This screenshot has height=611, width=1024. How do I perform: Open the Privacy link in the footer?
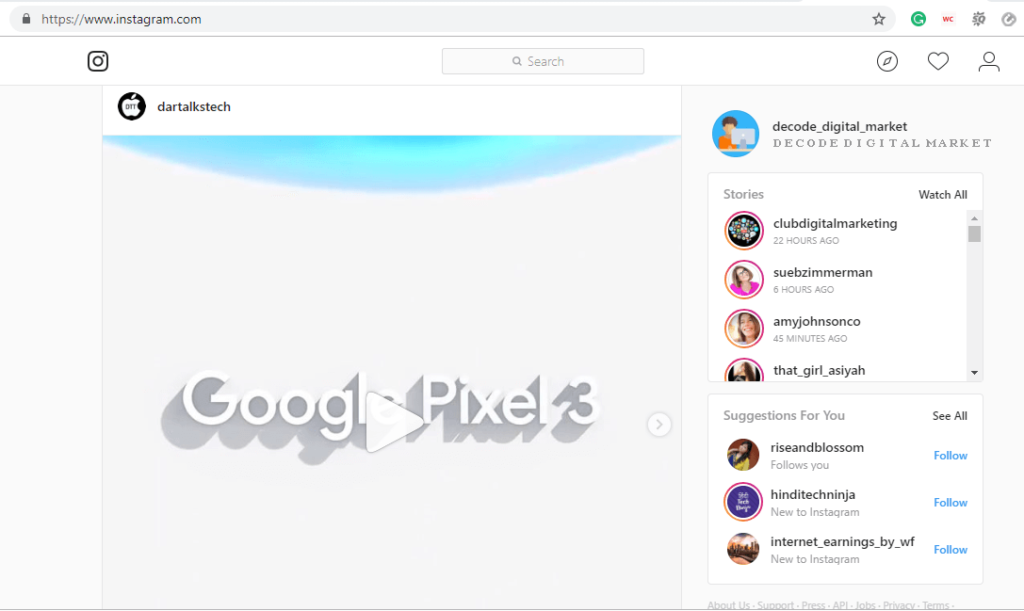(x=898, y=604)
